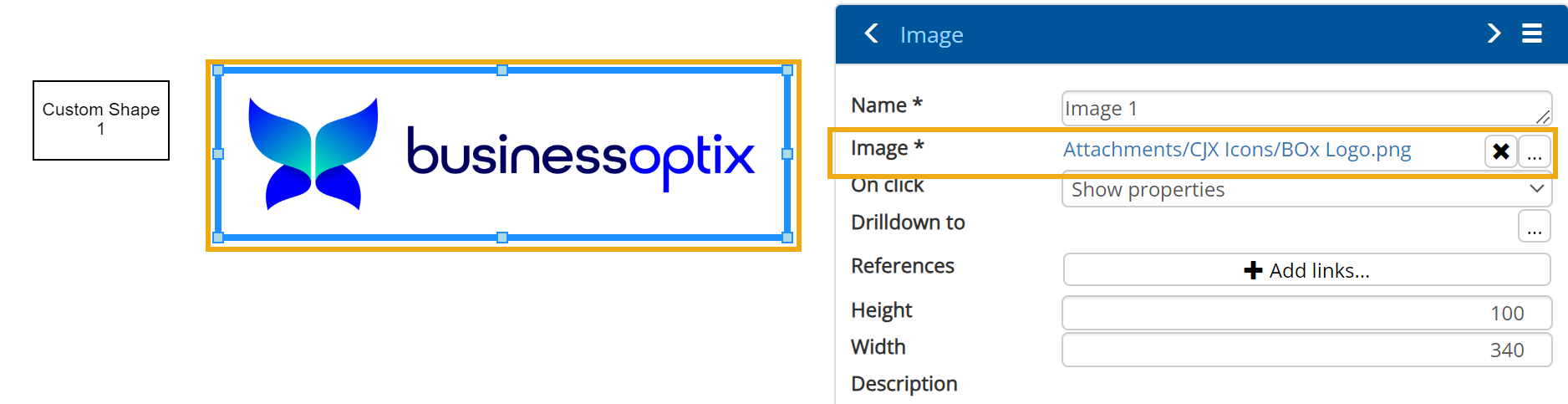Screen dimensions: 1568x404
Task: Select the Custom Shape 1 box
Action: [101, 120]
